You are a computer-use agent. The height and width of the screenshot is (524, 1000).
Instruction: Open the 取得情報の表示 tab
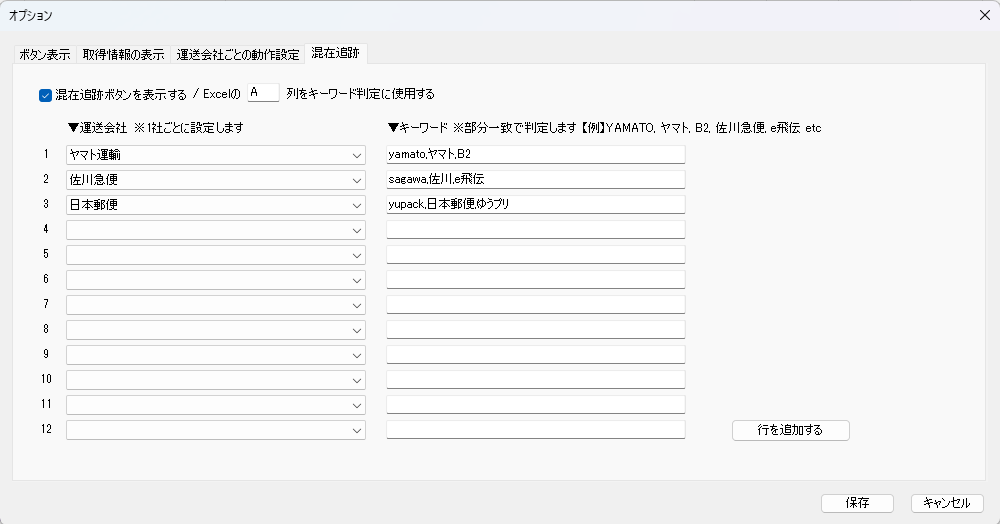(x=124, y=54)
